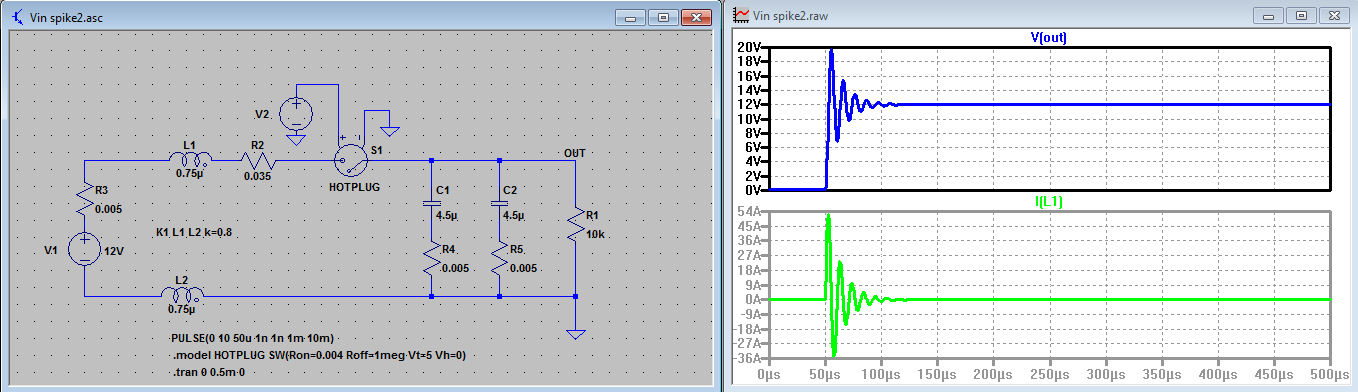The height and width of the screenshot is (392, 1358).
Task: Select resistor R1 10k symbol
Action: (575, 223)
